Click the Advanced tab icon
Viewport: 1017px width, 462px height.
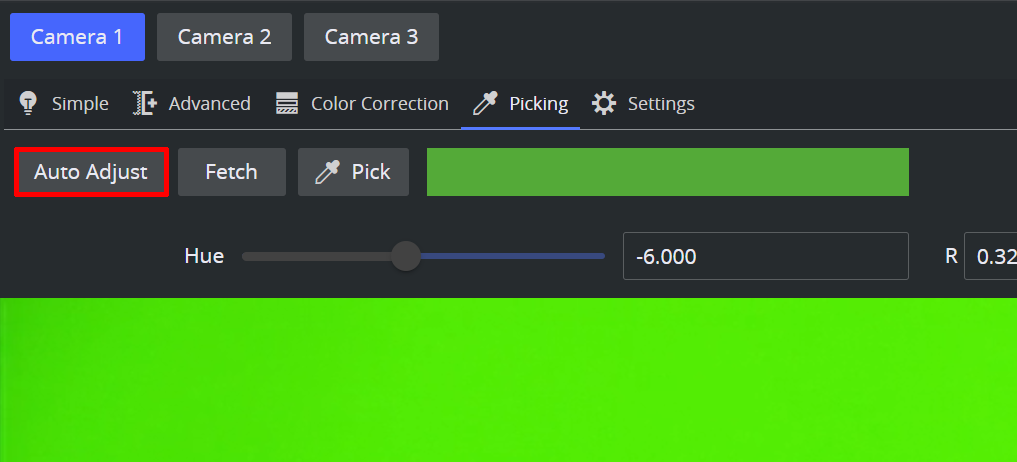tap(145, 103)
